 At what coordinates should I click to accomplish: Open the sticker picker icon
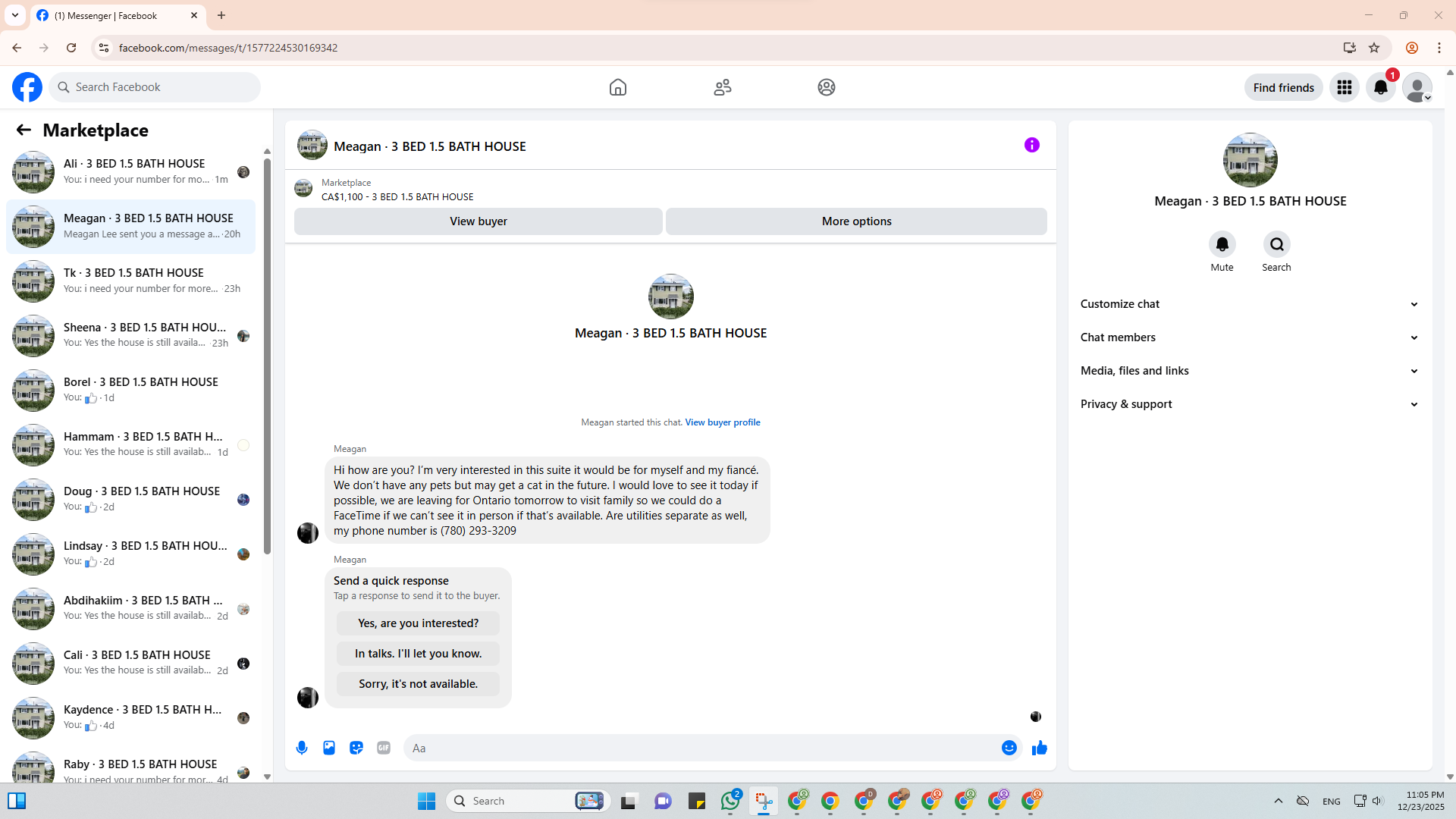356,748
